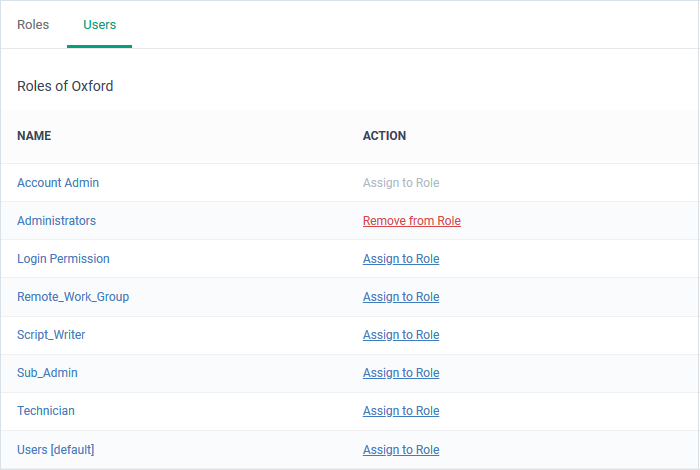Assign Script_Writer to role

[x=401, y=334]
